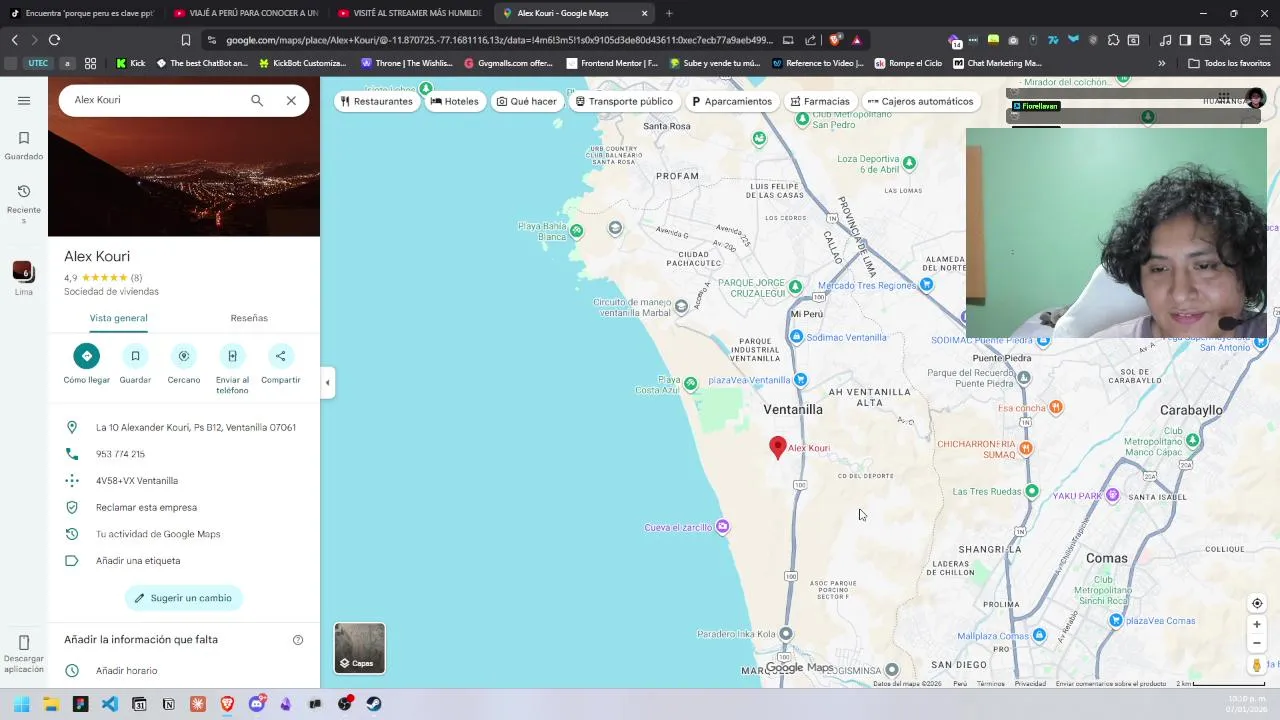This screenshot has width=1280, height=720.
Task: Open the Todos los favoritos folder
Action: [x=1229, y=63]
